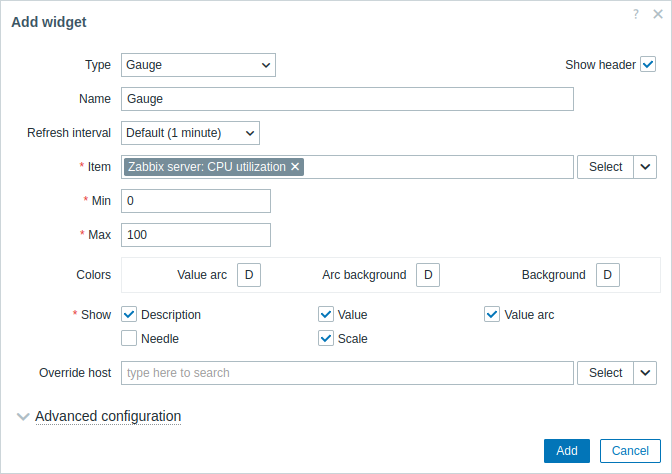Pick the Value arc color swatch

click(249, 275)
